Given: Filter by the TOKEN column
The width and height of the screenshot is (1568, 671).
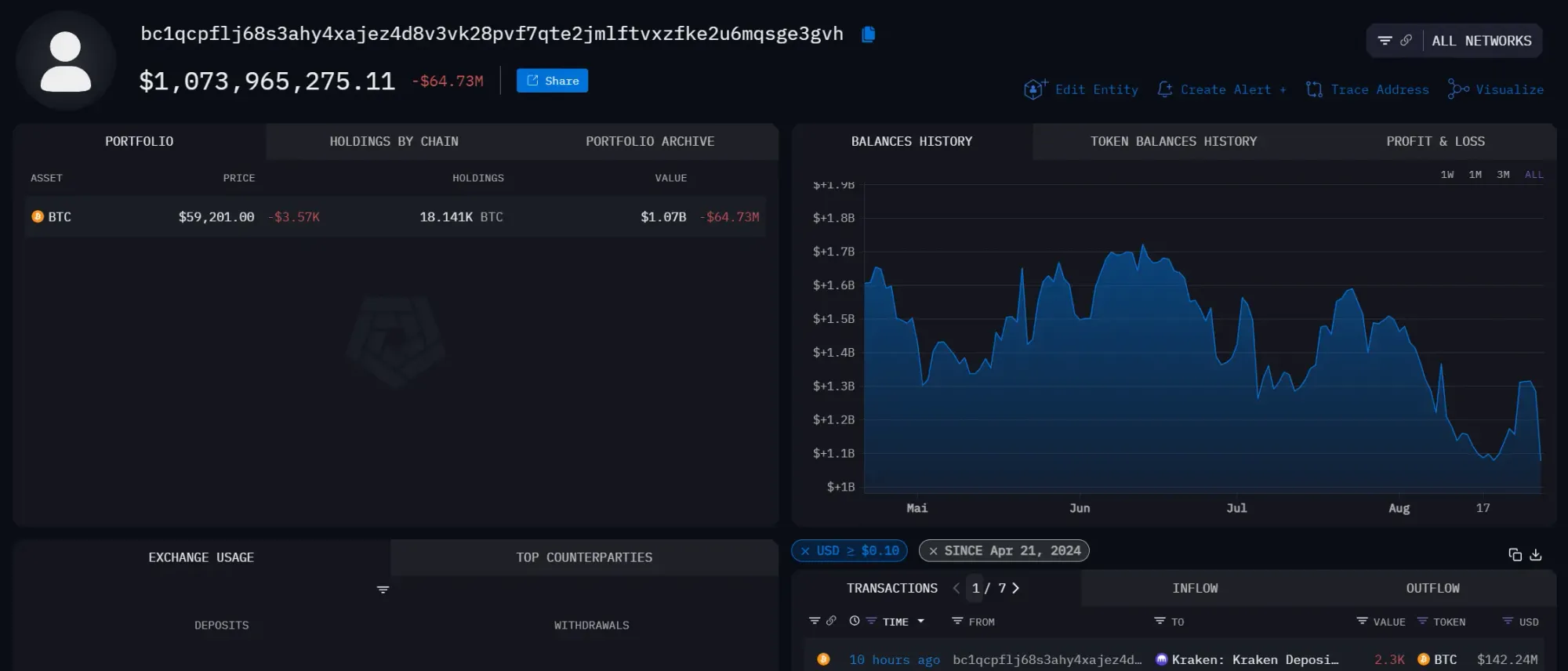Looking at the screenshot, I should [x=1422, y=621].
